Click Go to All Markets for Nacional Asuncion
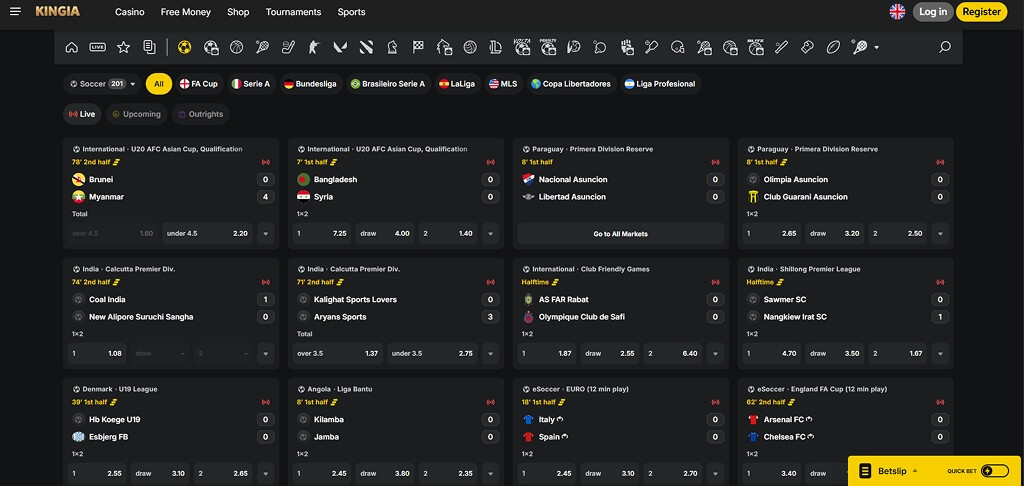This screenshot has width=1024, height=486. pyautogui.click(x=620, y=233)
